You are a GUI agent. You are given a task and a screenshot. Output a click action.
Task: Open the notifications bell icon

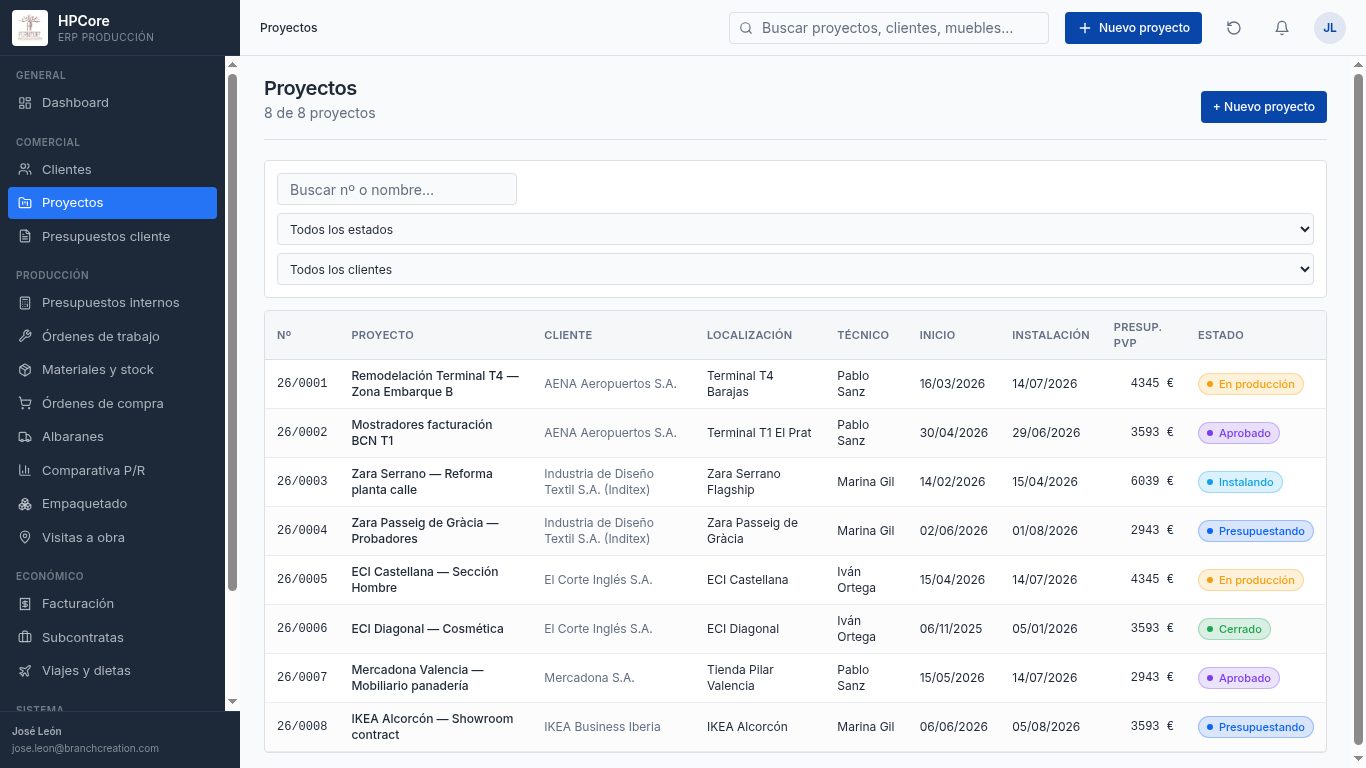click(x=1282, y=28)
